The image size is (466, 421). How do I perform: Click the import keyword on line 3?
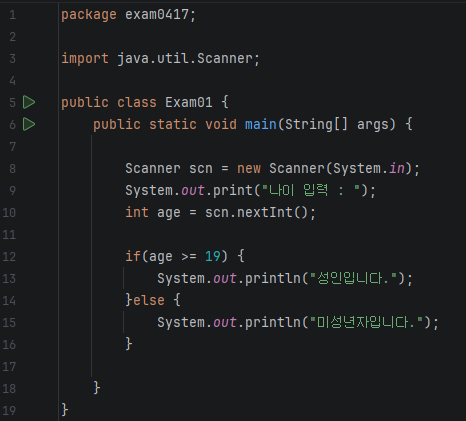click(x=85, y=59)
